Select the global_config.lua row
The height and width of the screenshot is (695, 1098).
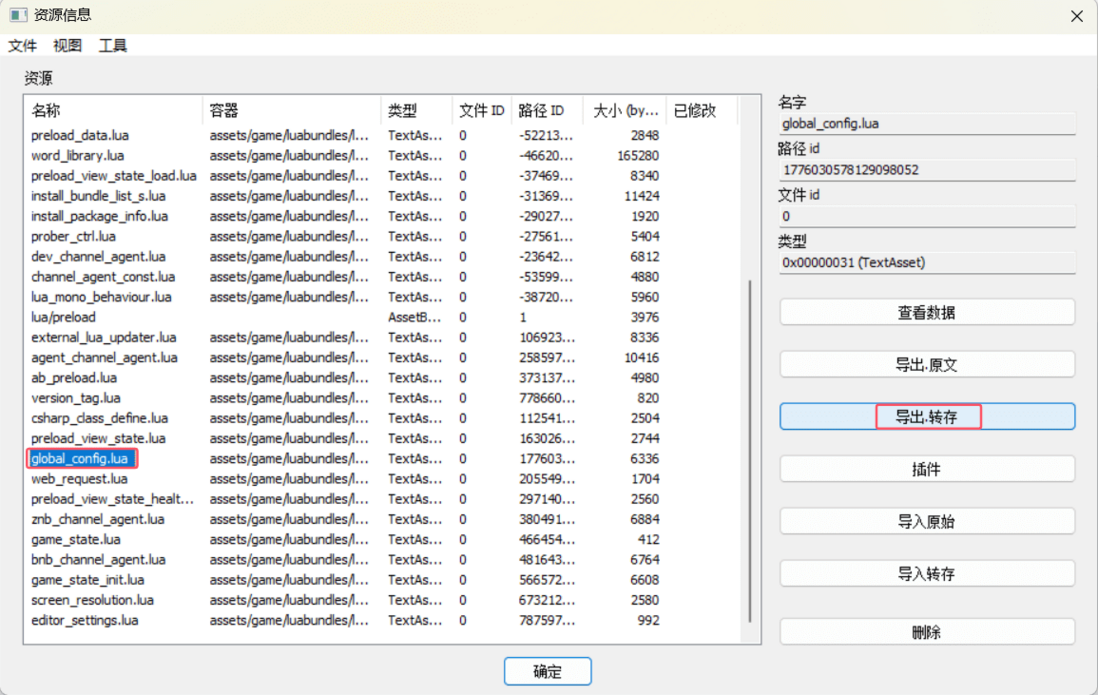pos(80,459)
